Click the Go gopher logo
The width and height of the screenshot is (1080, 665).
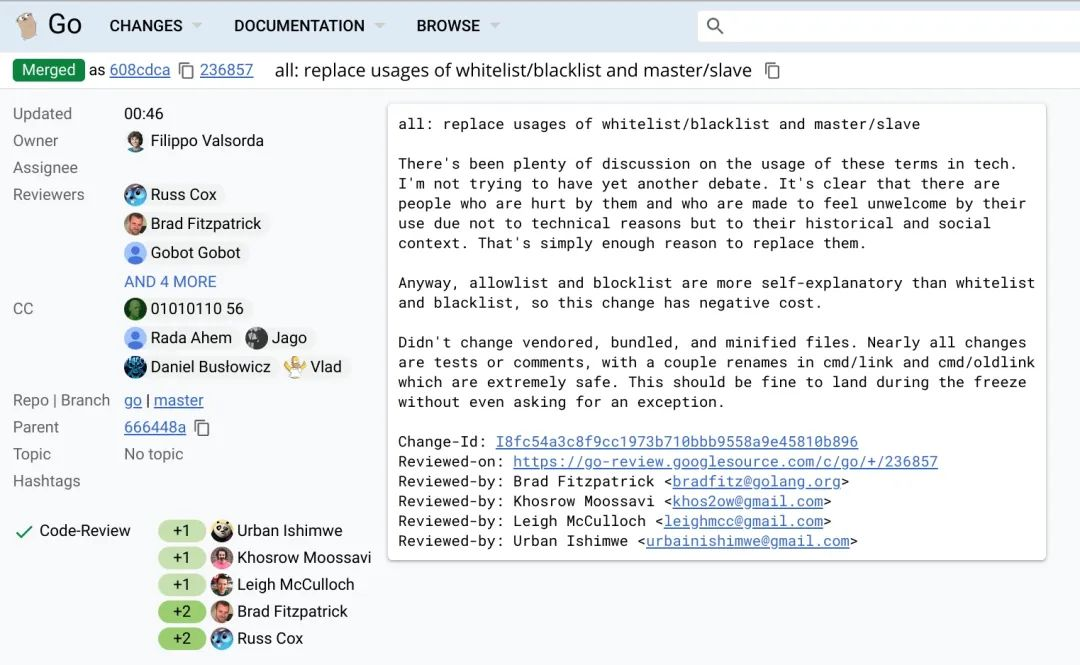tap(28, 25)
